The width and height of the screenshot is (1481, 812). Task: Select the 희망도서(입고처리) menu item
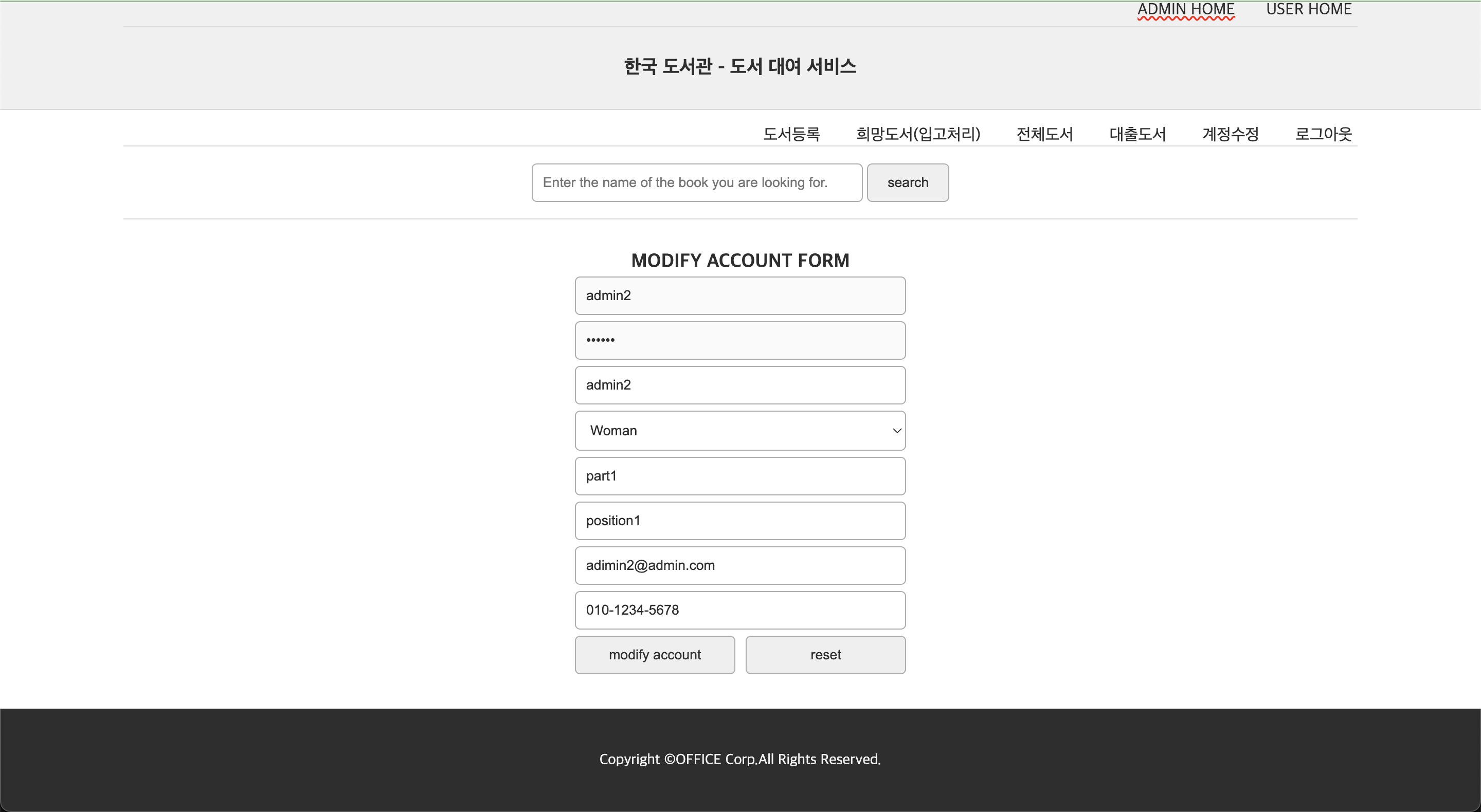click(x=918, y=134)
